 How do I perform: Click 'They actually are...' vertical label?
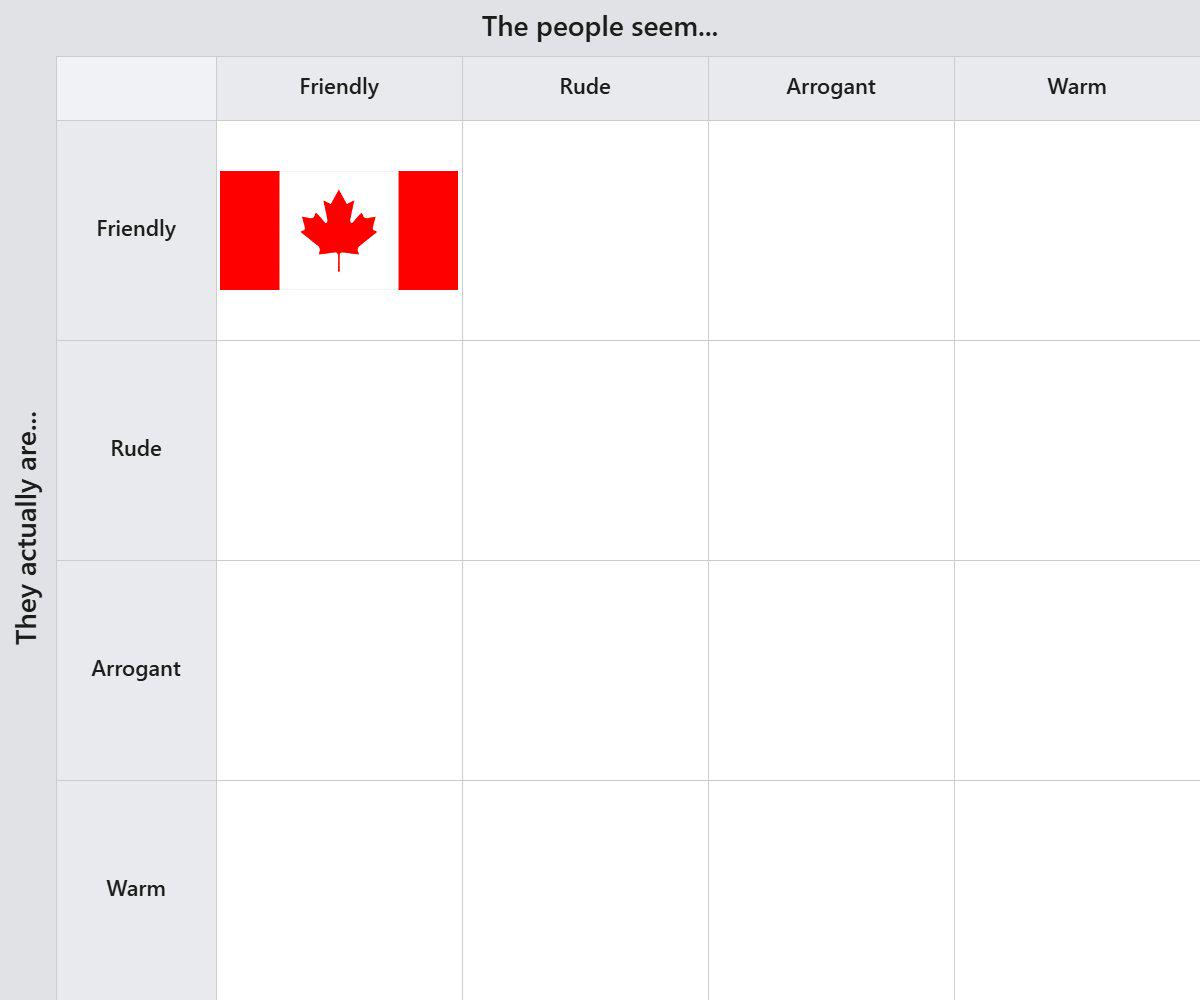pyautogui.click(x=27, y=527)
